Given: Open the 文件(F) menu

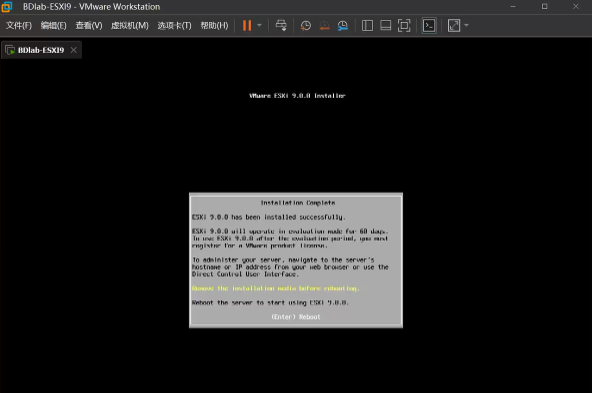Looking at the screenshot, I should [18, 26].
